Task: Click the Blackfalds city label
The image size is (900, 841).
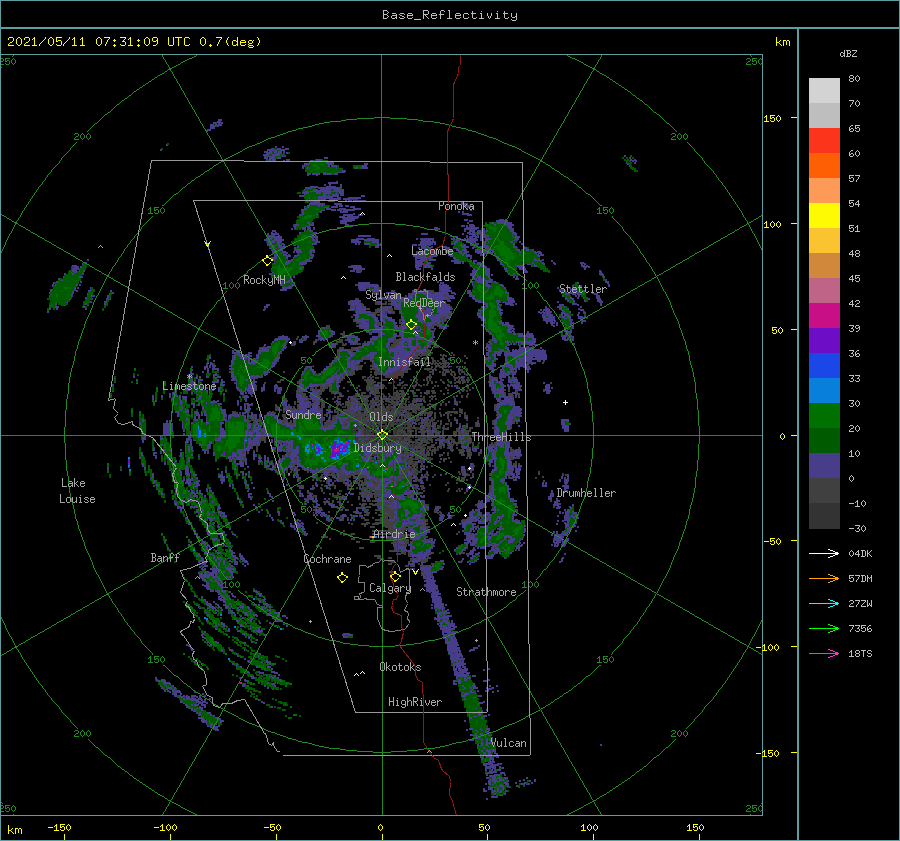Action: point(425,277)
